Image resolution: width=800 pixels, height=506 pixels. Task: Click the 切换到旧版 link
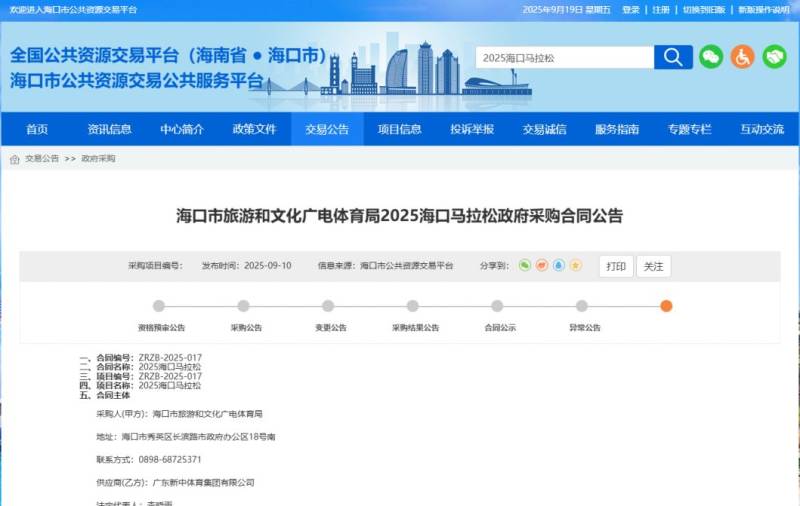(x=704, y=10)
